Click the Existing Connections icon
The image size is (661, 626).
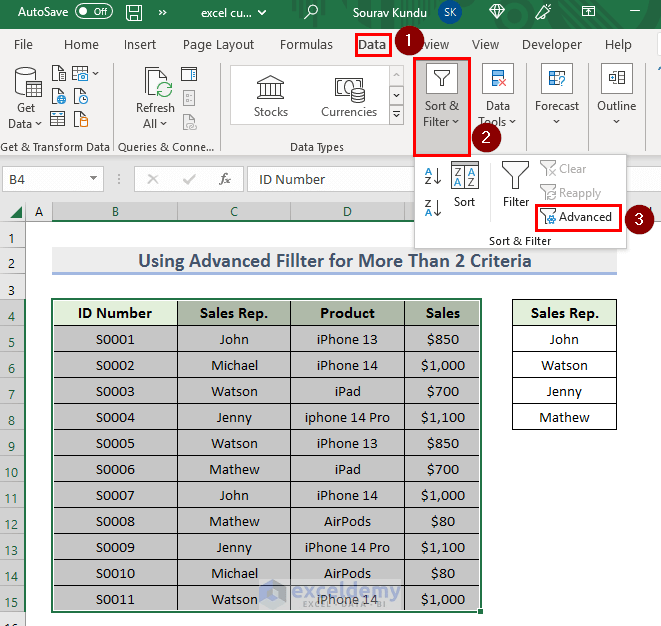(81, 119)
